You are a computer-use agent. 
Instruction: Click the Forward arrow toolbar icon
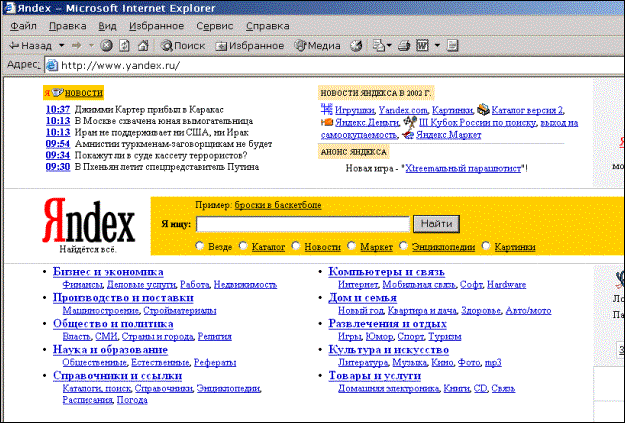pos(77,46)
